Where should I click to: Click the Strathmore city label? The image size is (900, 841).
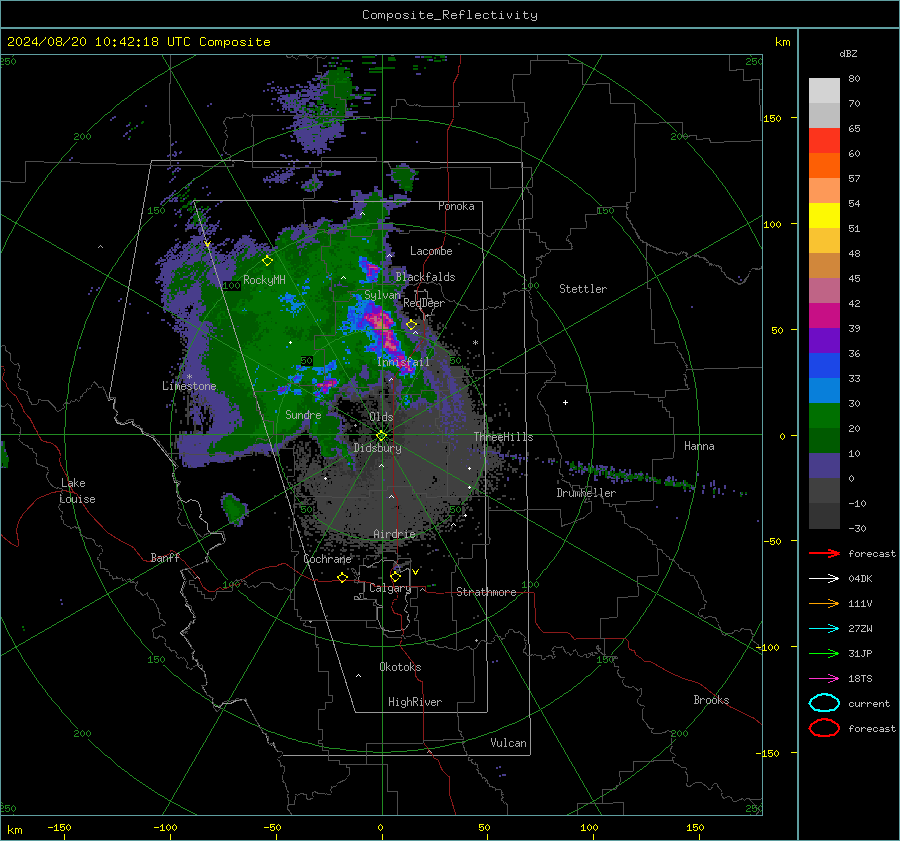[x=486, y=592]
